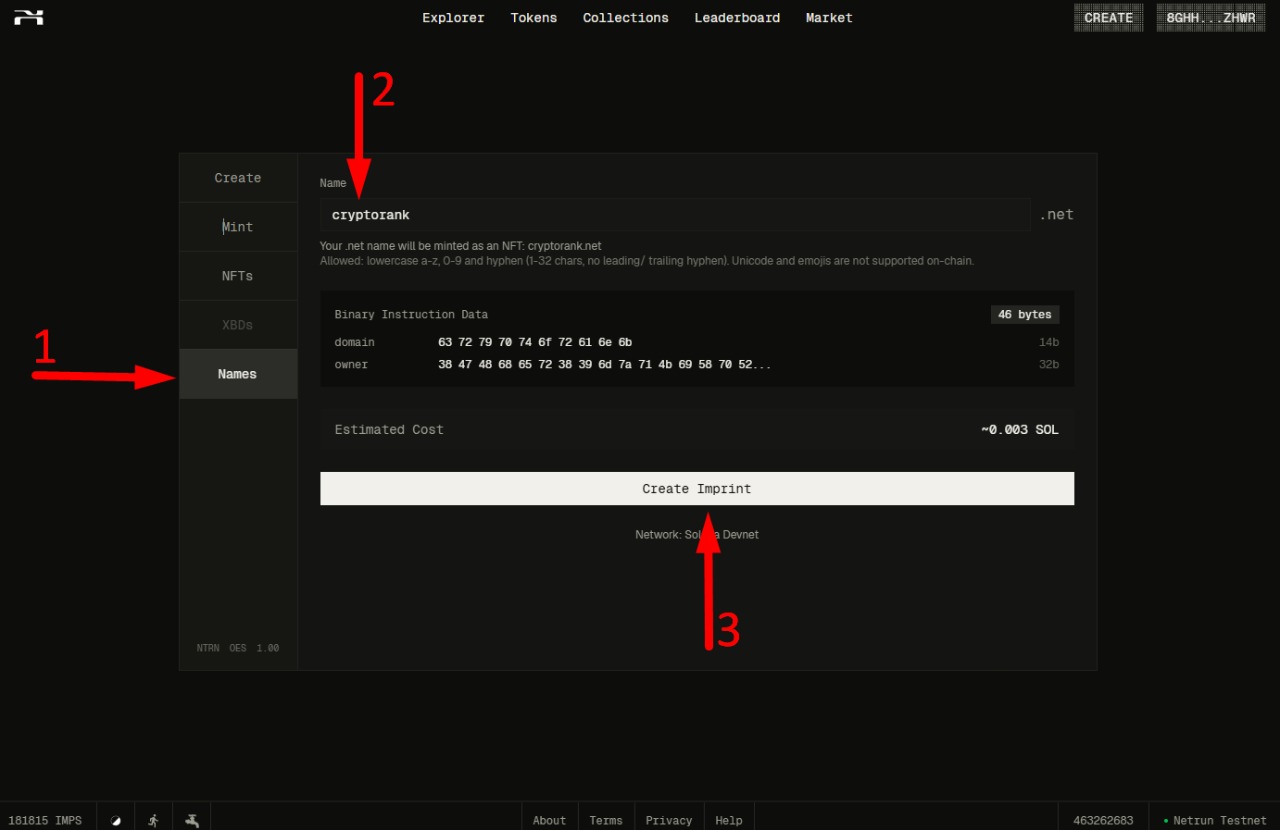The height and width of the screenshot is (830, 1280).
Task: Click the Create Imprint button
Action: pos(697,489)
